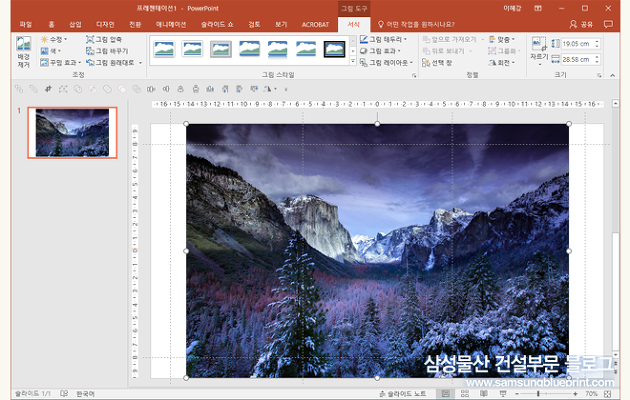Expand the picture styles gallery more button
This screenshot has height=400, width=630.
[x=352, y=61]
